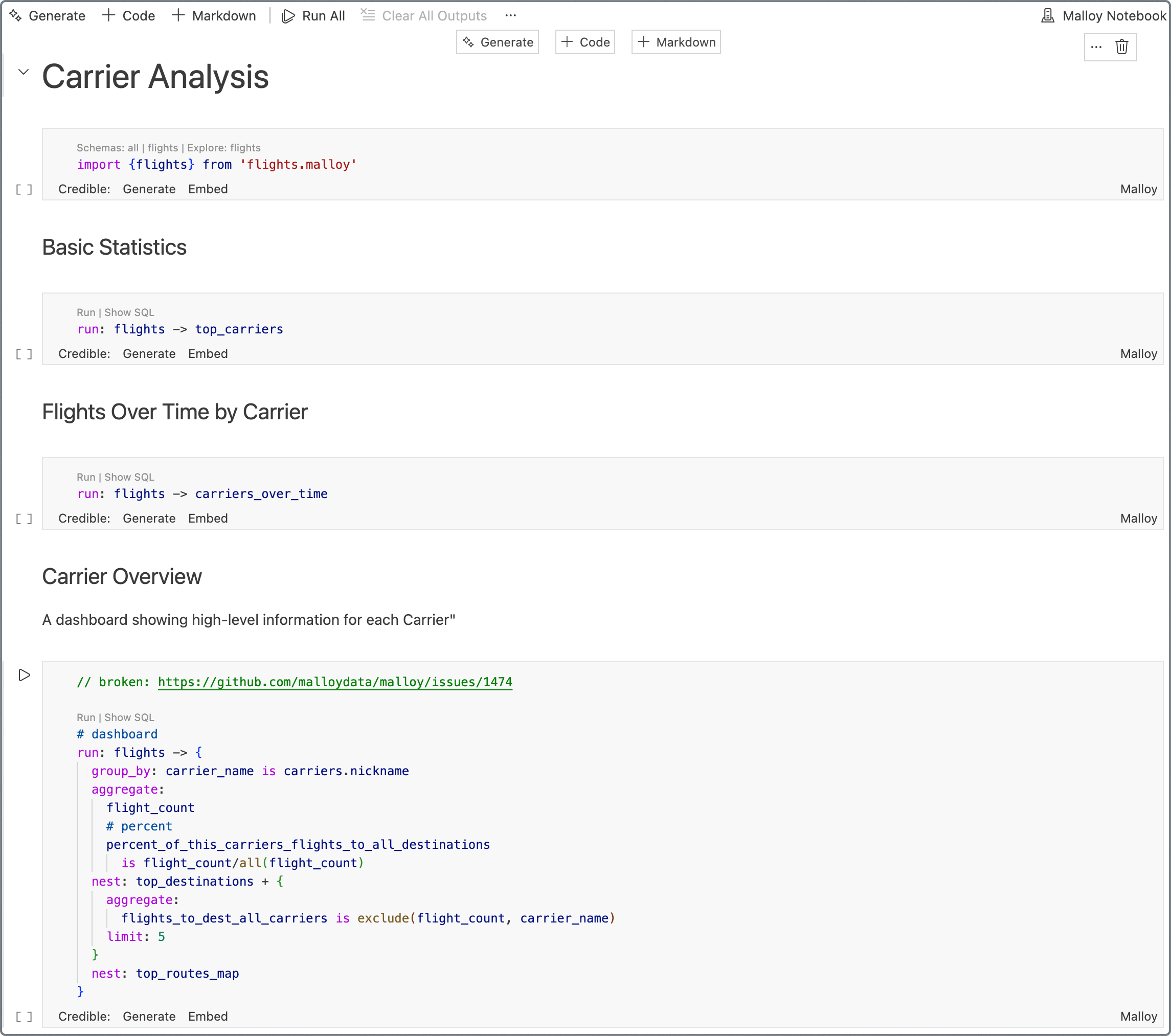Open the cell options ellipsis menu
This screenshot has width=1171, height=1036.
1096,47
